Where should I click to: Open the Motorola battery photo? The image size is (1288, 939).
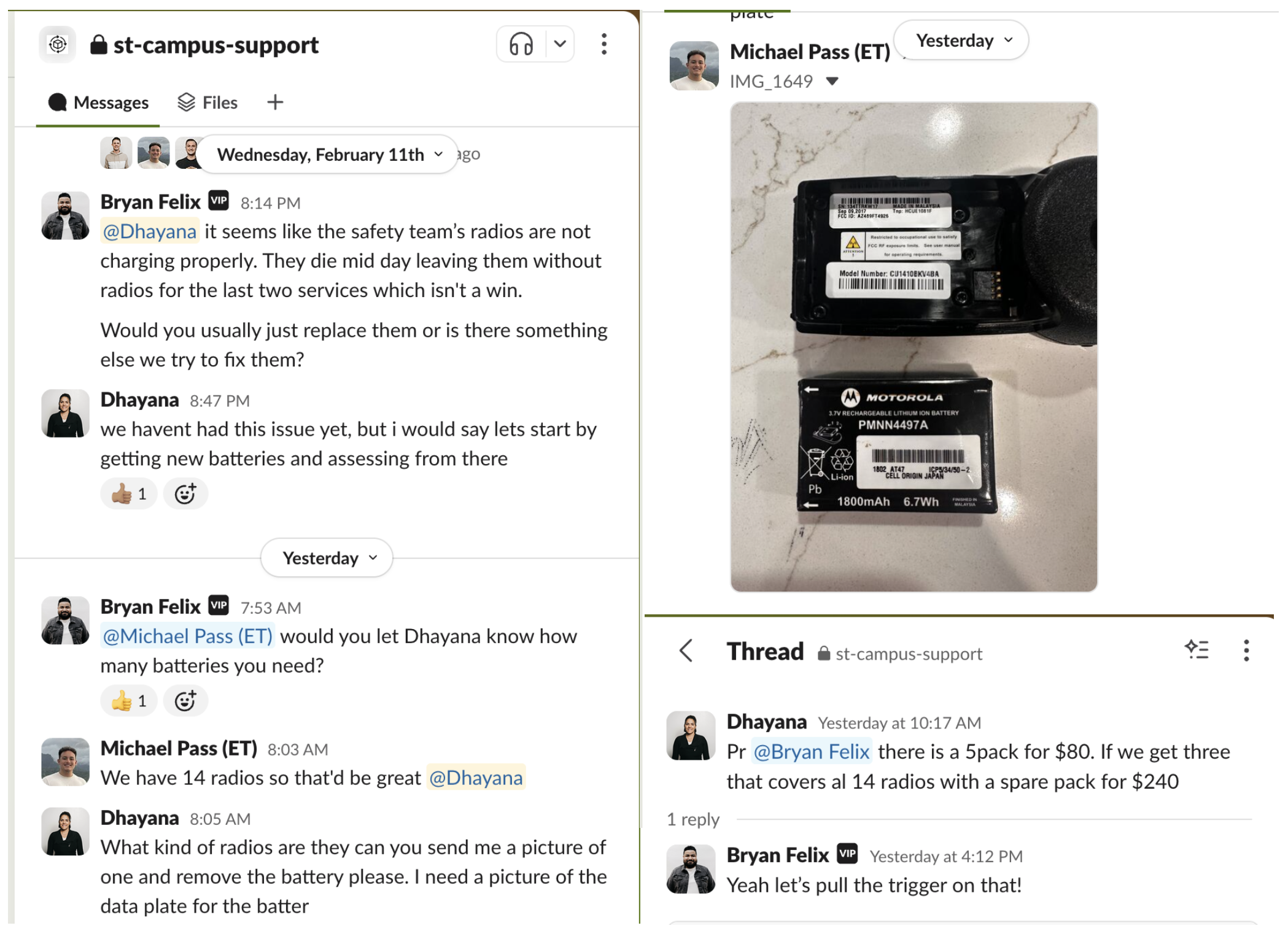point(914,347)
